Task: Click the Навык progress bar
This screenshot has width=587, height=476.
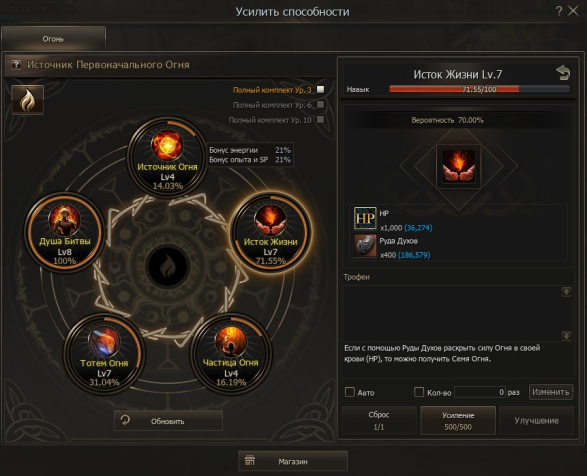Action: [479, 89]
